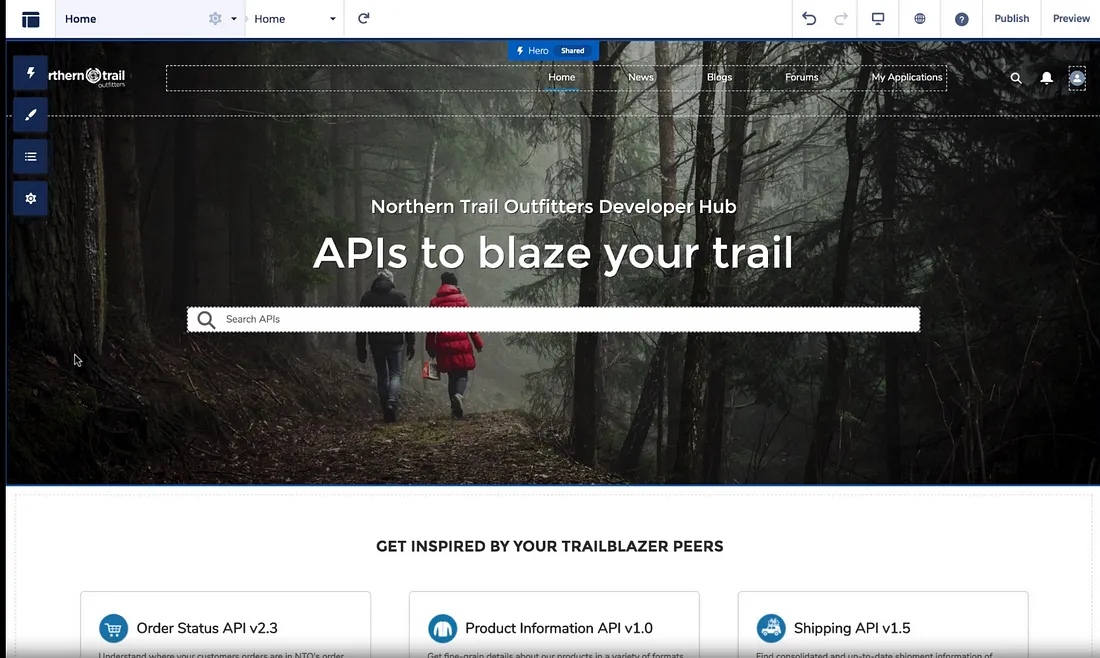Click the Preview button
The width and height of the screenshot is (1100, 658).
click(1071, 18)
